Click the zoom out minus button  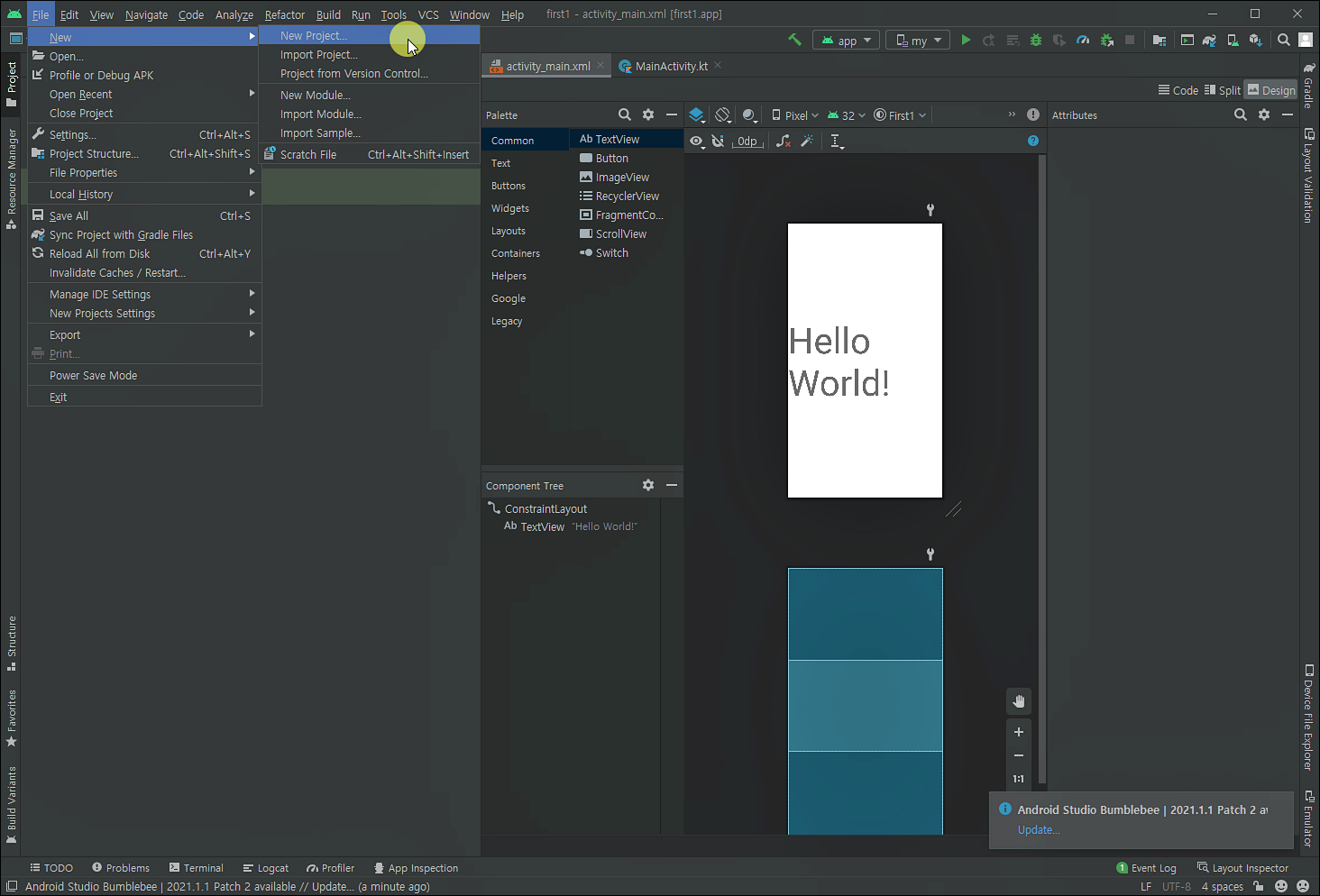(1019, 755)
